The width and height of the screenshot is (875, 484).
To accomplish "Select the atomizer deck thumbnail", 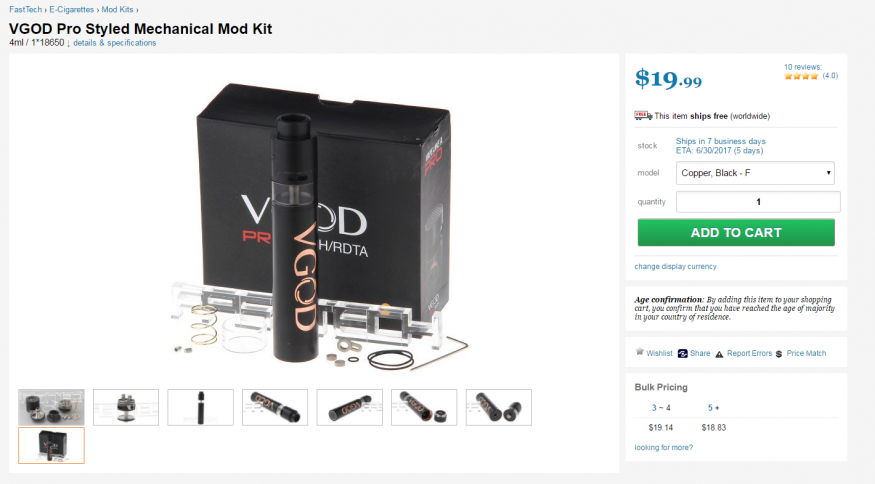I will click(126, 408).
